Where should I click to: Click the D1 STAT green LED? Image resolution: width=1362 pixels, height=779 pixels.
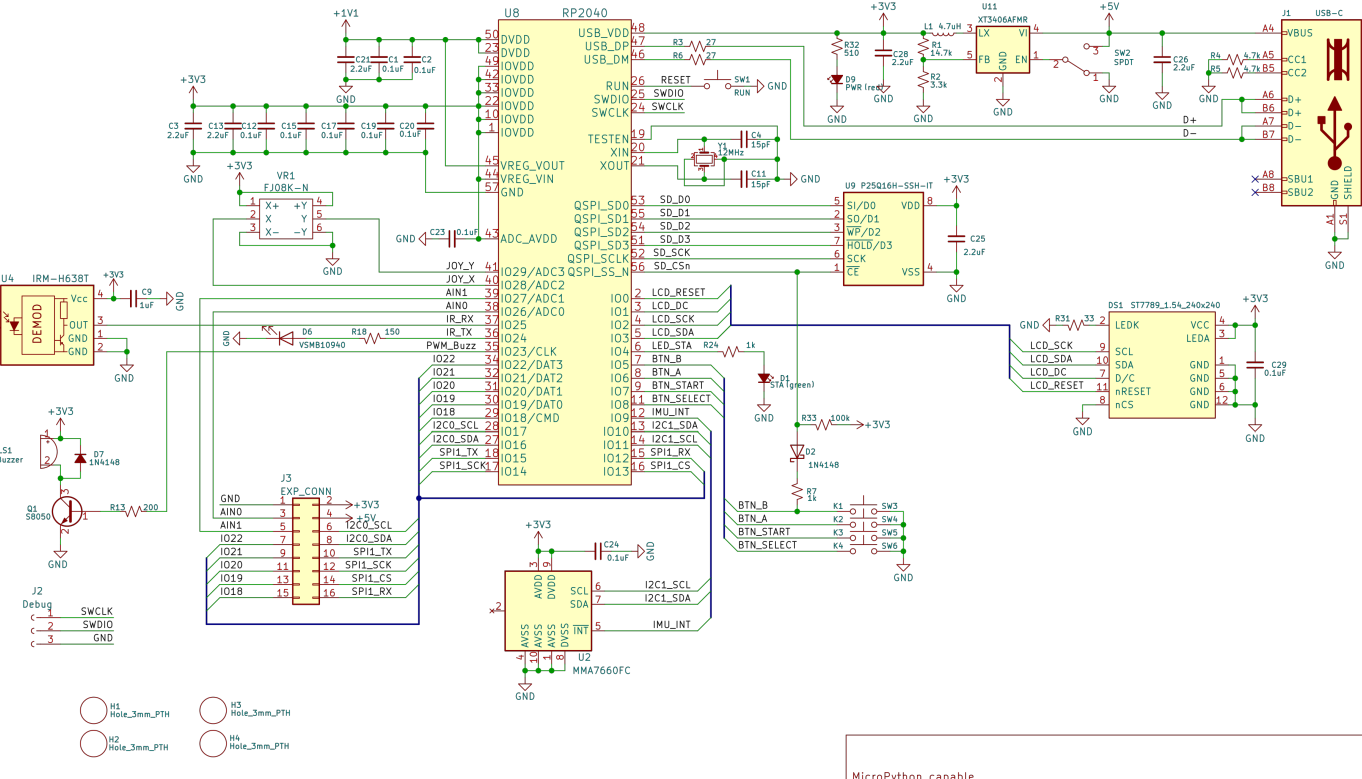[765, 379]
